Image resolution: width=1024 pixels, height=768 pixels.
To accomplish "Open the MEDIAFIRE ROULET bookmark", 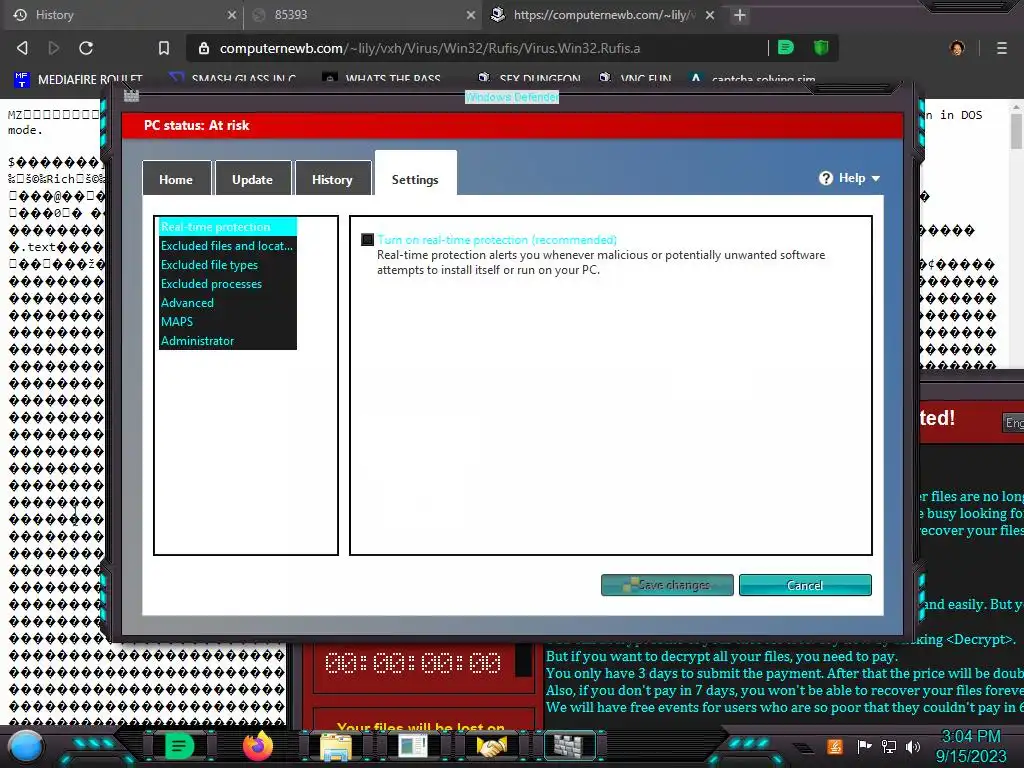I will [78, 80].
